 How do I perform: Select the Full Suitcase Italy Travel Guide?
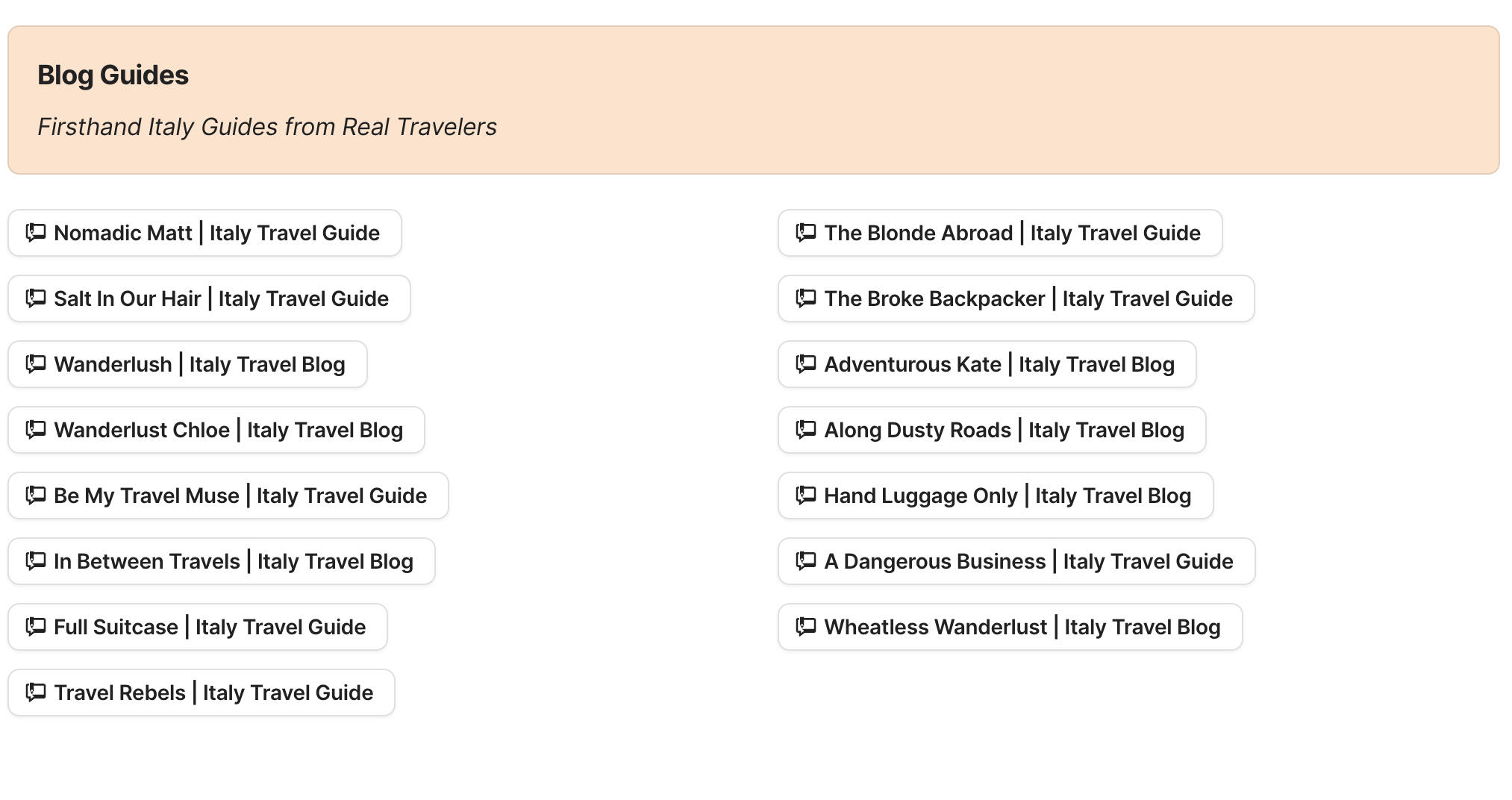click(x=196, y=627)
